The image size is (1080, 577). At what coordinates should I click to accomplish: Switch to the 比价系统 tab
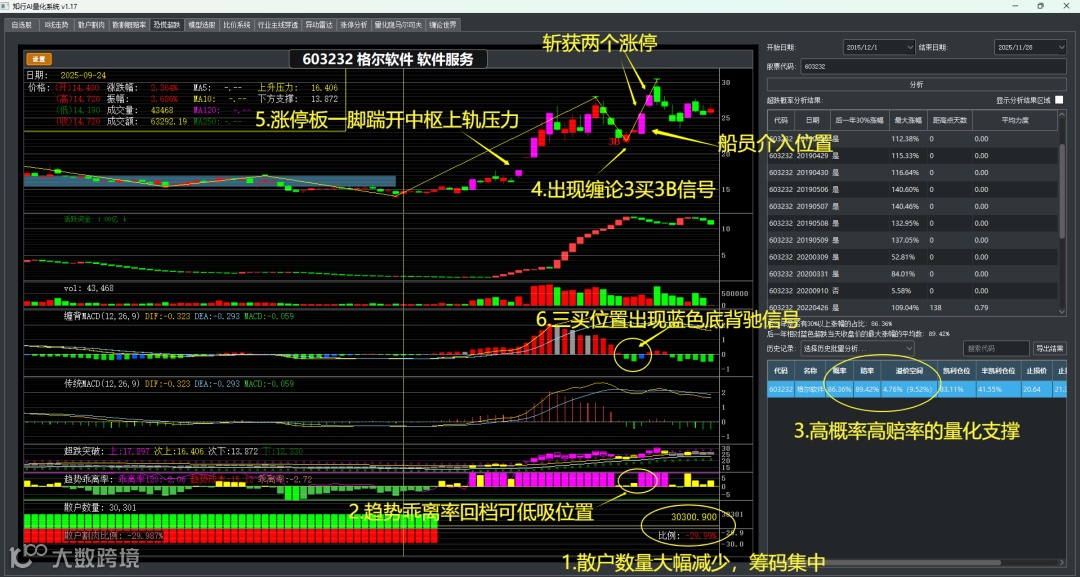point(237,25)
